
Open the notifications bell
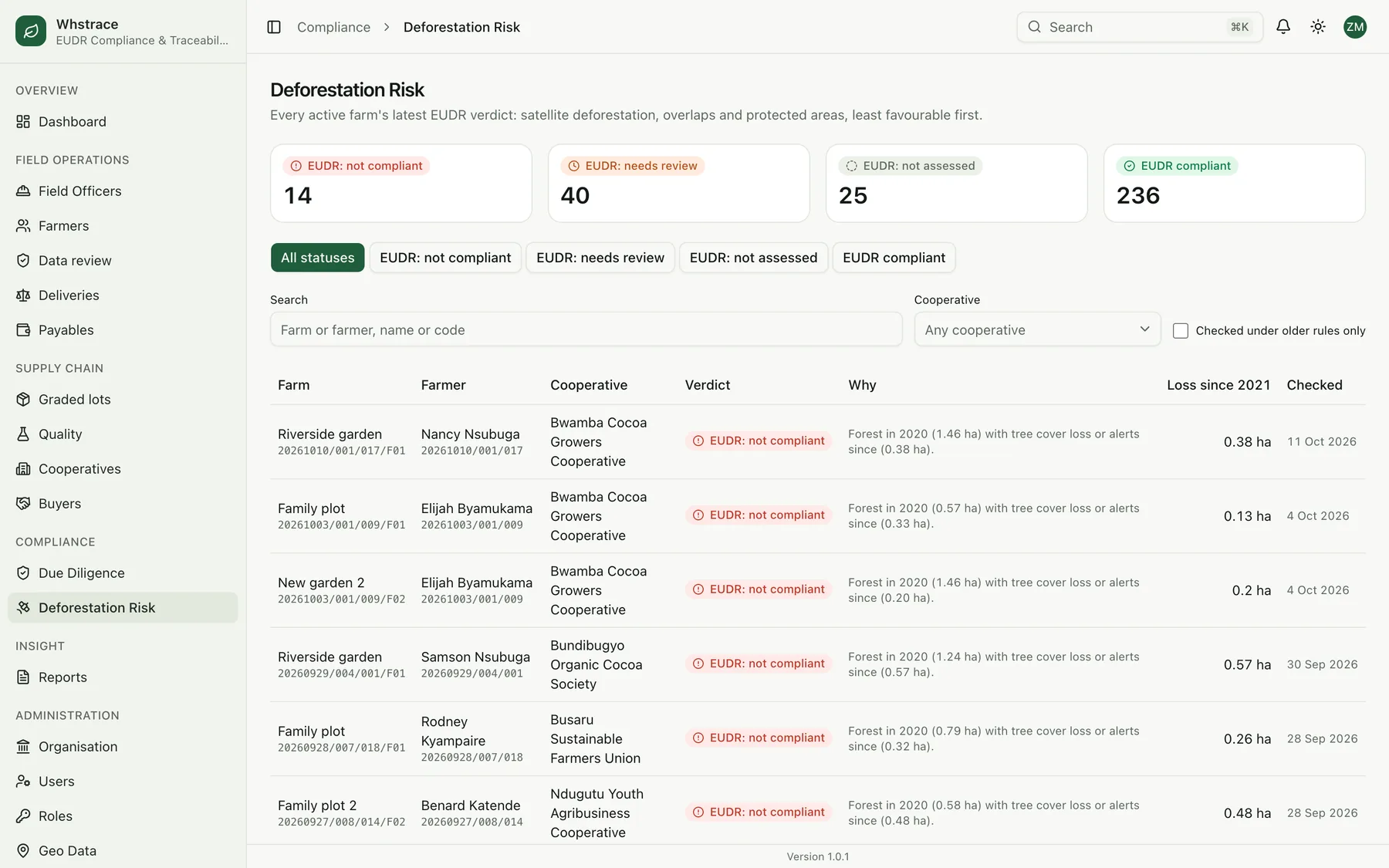[x=1283, y=27]
